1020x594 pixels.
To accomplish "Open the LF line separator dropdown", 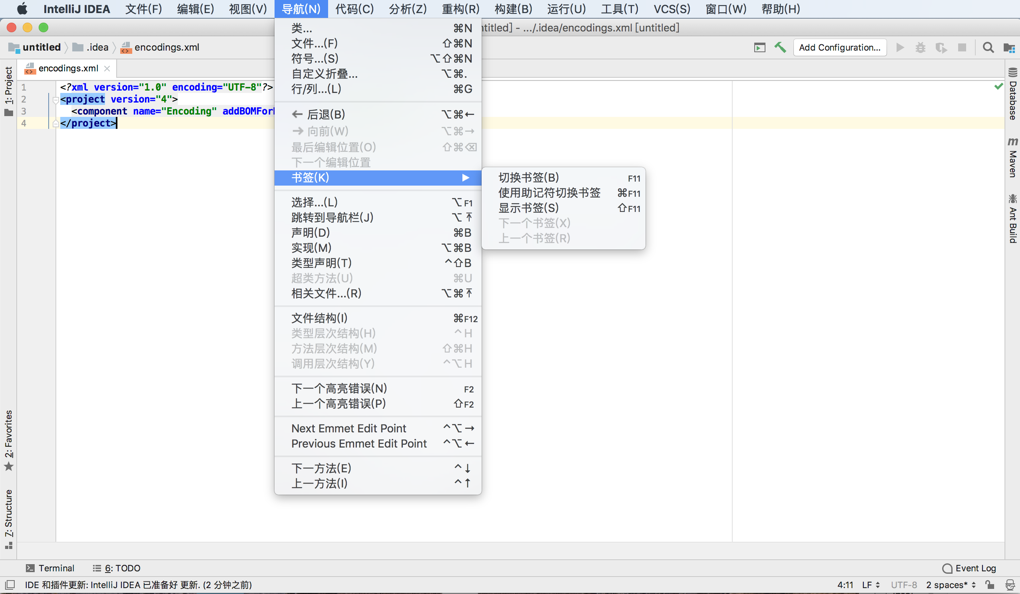I will pos(871,585).
